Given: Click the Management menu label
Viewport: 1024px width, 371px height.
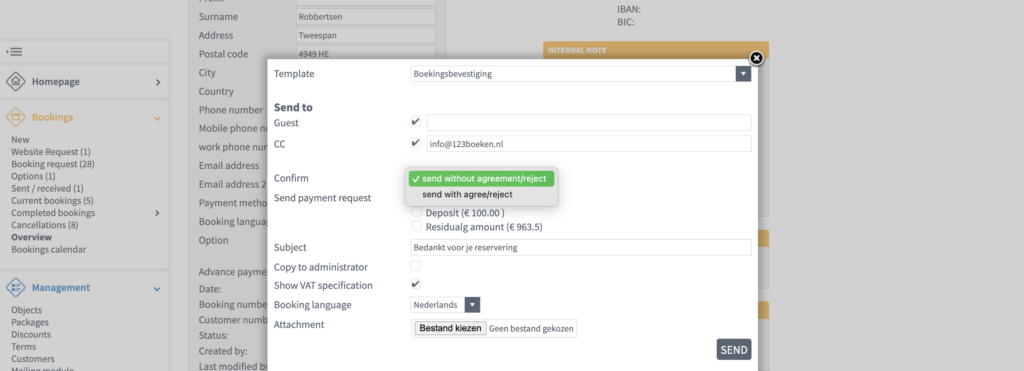Looking at the screenshot, I should [x=61, y=287].
